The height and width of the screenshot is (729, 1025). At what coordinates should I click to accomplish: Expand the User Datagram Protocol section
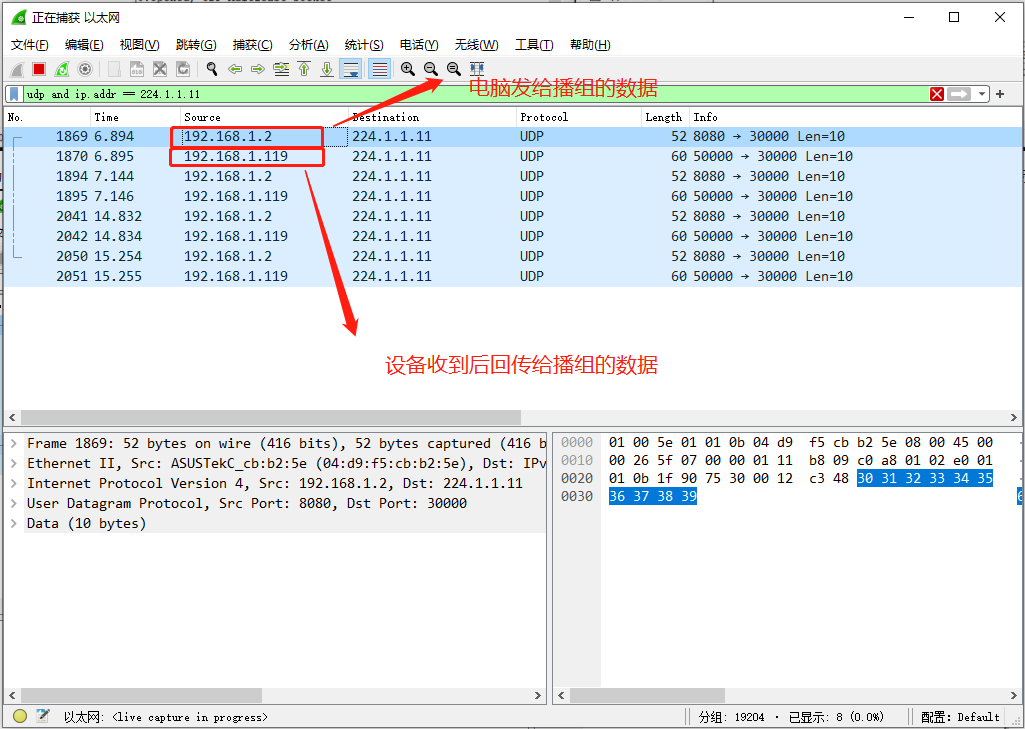(x=14, y=503)
